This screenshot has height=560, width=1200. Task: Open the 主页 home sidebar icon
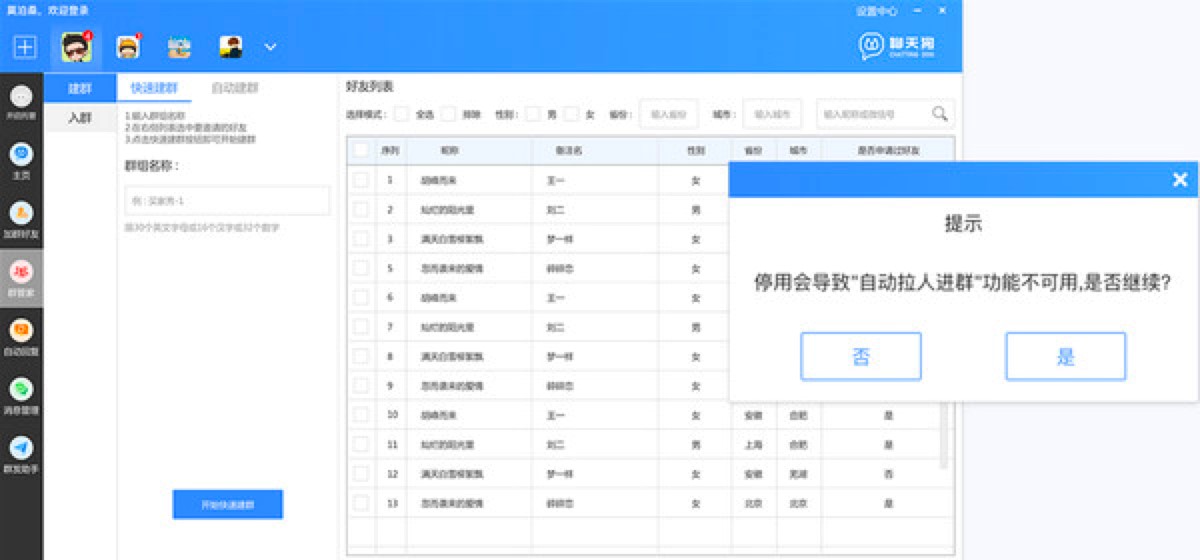coord(21,155)
